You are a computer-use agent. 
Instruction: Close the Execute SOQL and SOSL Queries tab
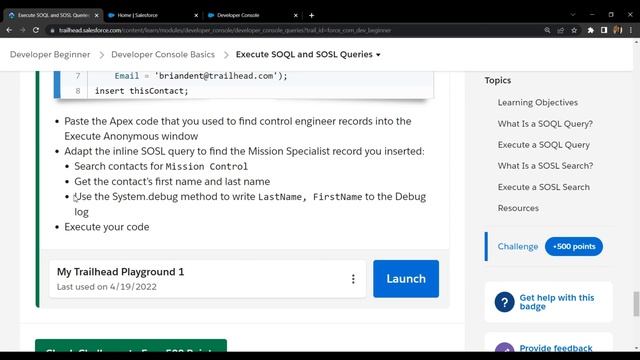coord(96,16)
